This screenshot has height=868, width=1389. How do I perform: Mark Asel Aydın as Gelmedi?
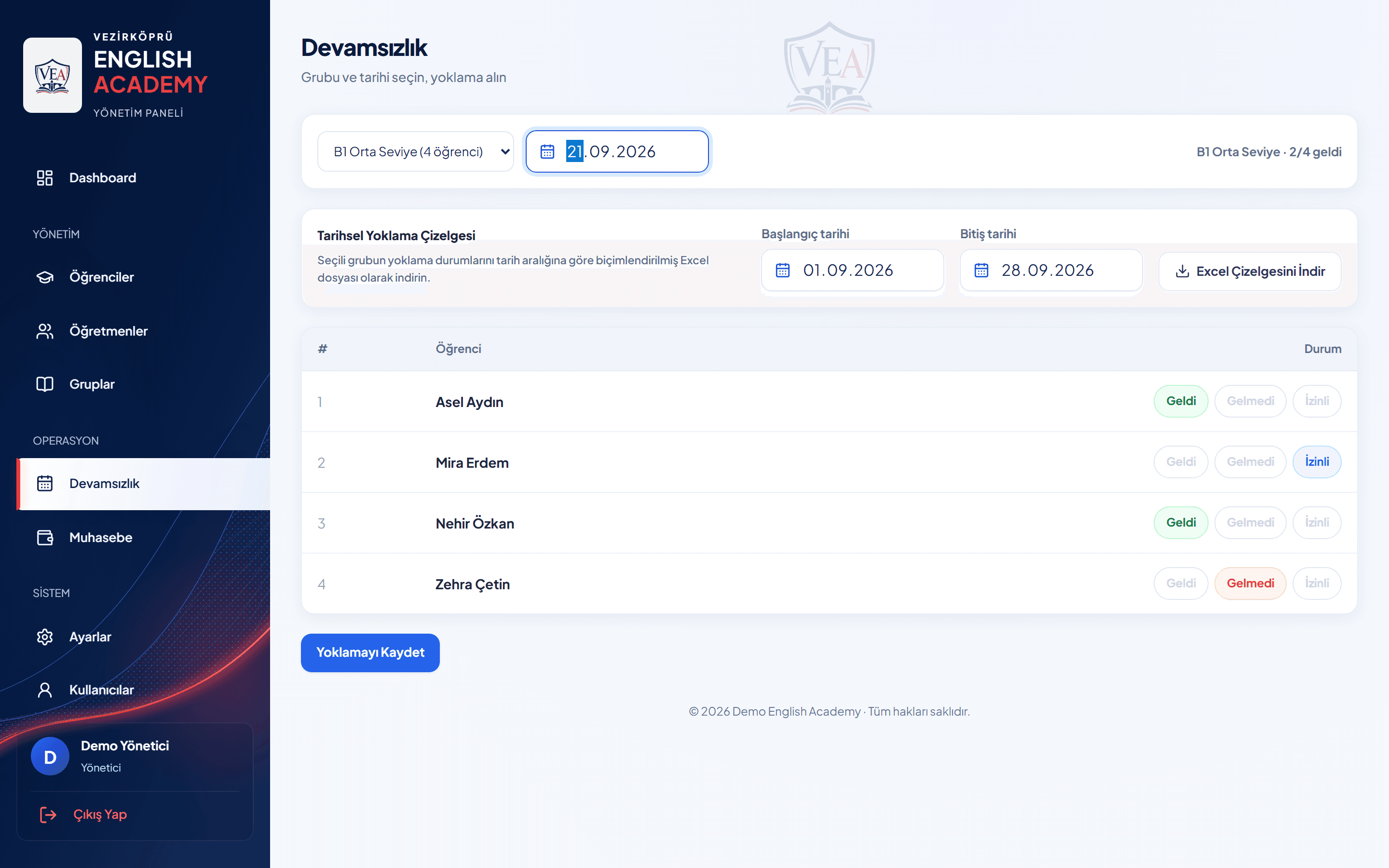coord(1250,401)
